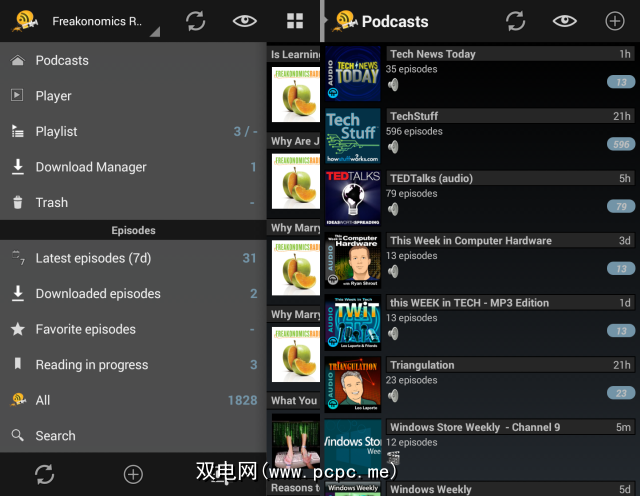Show Latest episodes (7d)
Image resolution: width=640 pixels, height=496 pixels.
133,258
